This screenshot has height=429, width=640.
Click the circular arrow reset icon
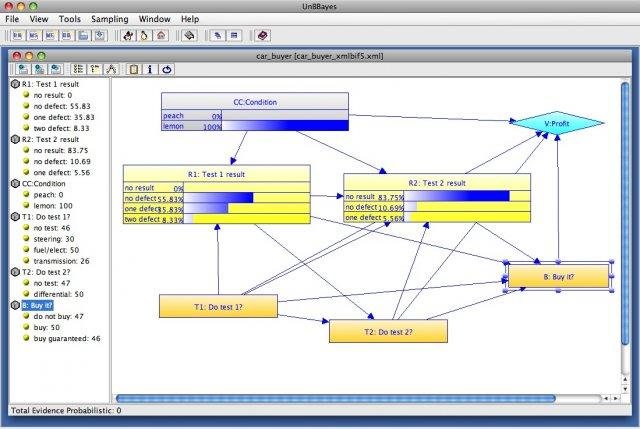click(x=166, y=69)
